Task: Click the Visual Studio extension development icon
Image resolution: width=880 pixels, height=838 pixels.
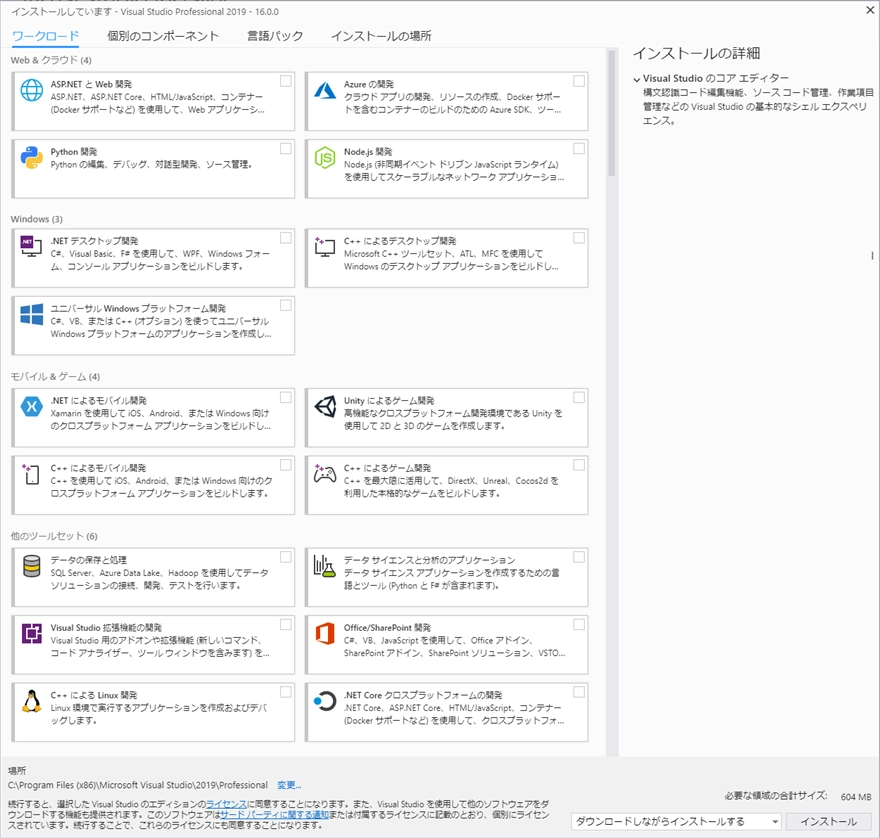Action: tap(31, 634)
